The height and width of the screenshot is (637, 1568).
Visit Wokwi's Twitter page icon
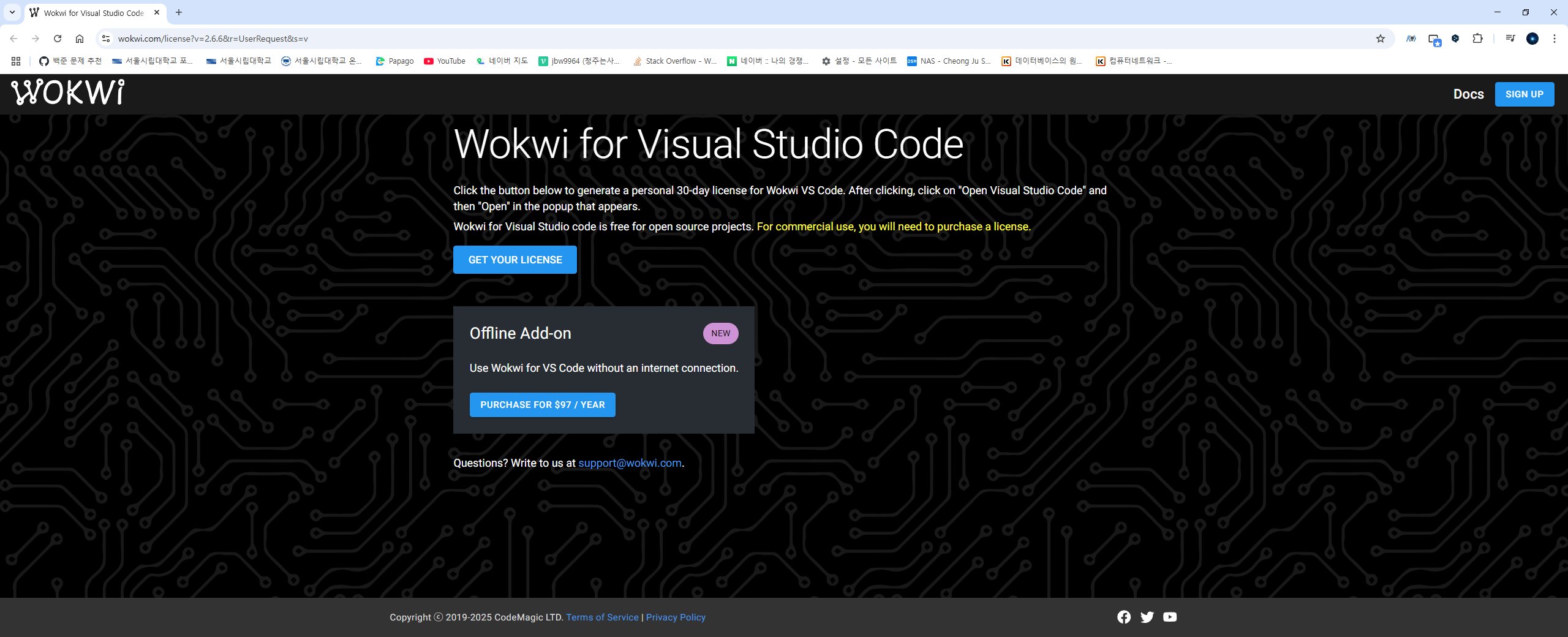pos(1147,617)
